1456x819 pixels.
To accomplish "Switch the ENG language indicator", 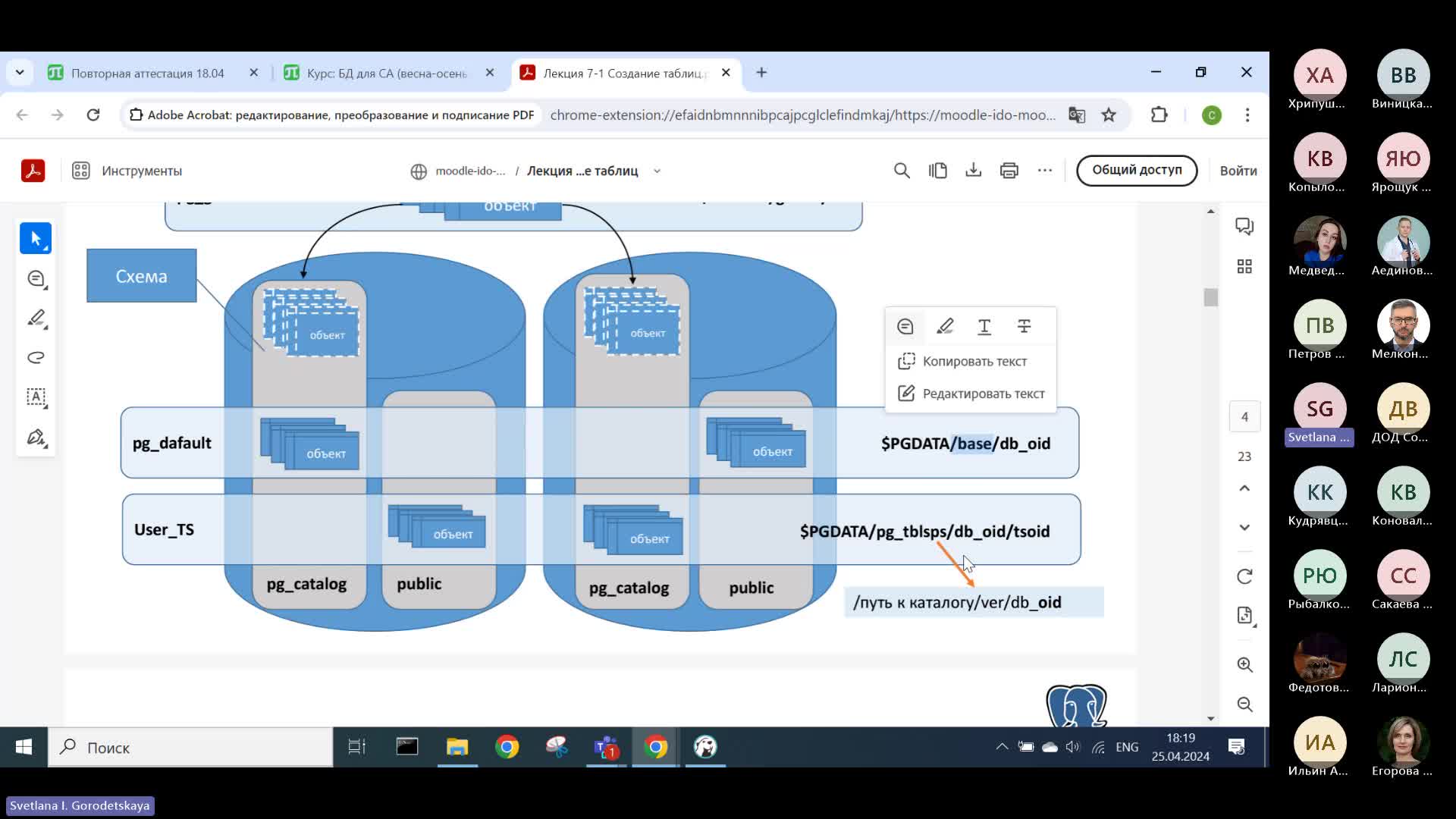I will pos(1127,747).
